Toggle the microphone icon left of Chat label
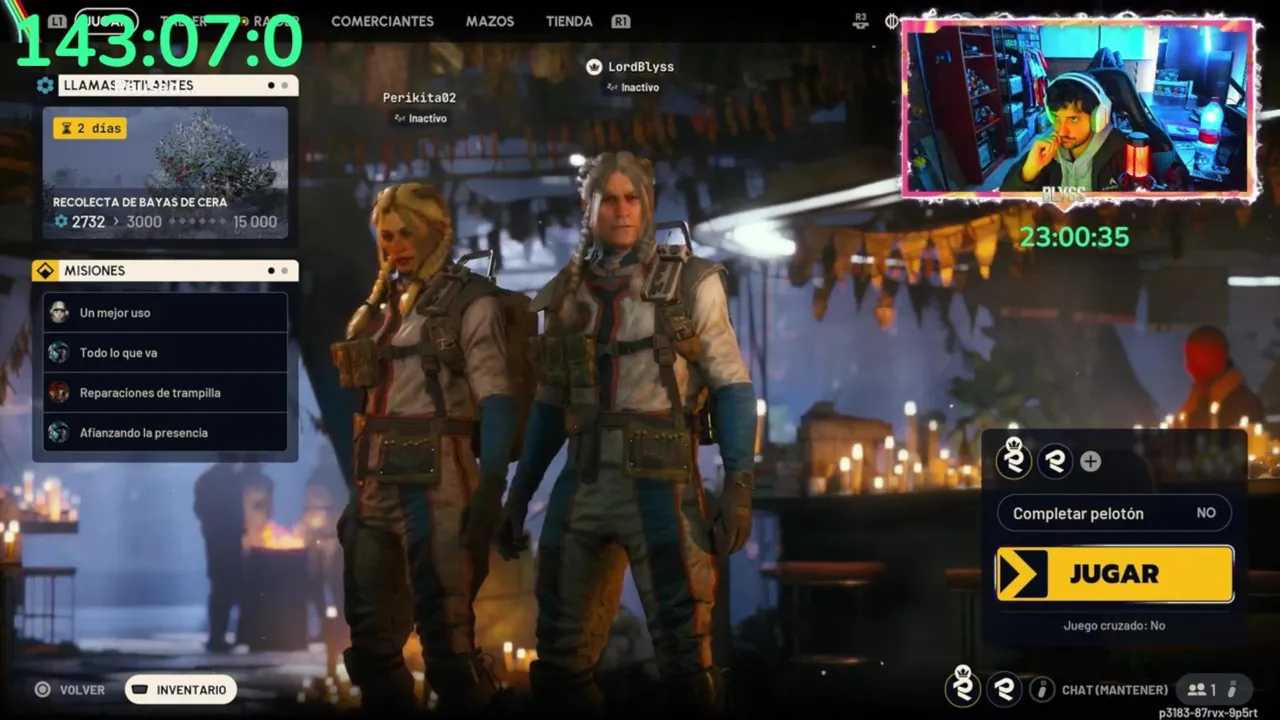Image resolution: width=1280 pixels, height=720 pixels. point(1042,689)
